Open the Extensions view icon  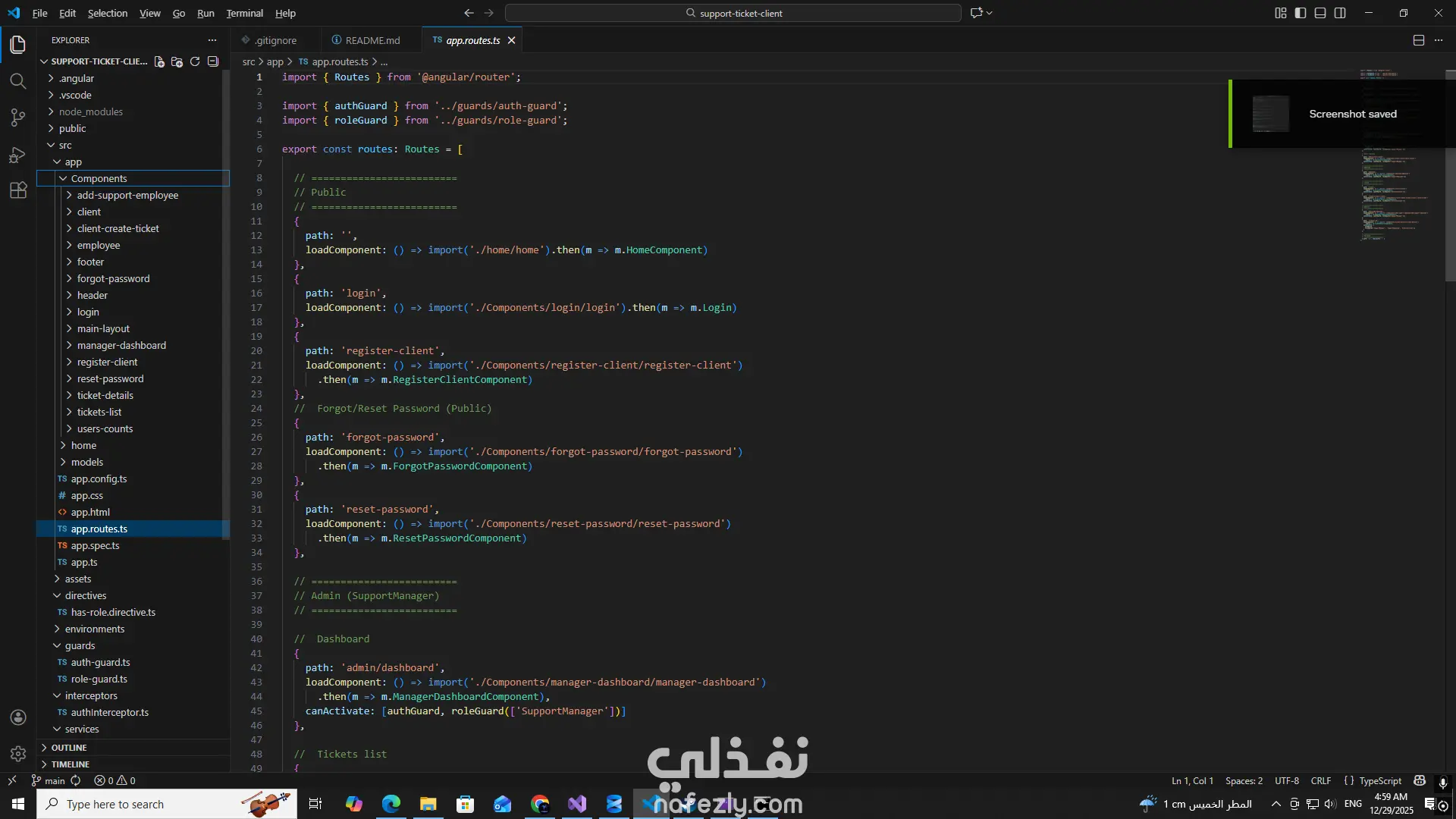click(18, 191)
